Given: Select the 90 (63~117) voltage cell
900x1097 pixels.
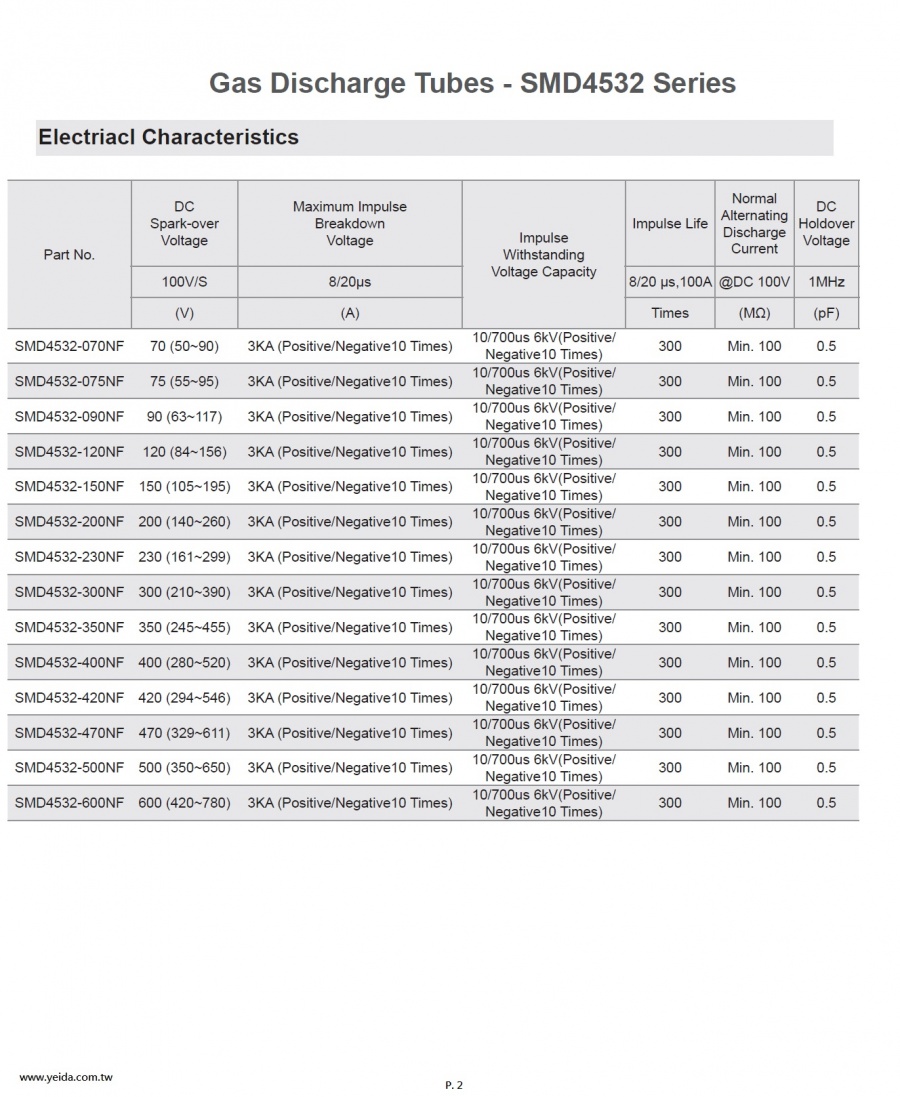Looking at the screenshot, I should click(x=184, y=417).
